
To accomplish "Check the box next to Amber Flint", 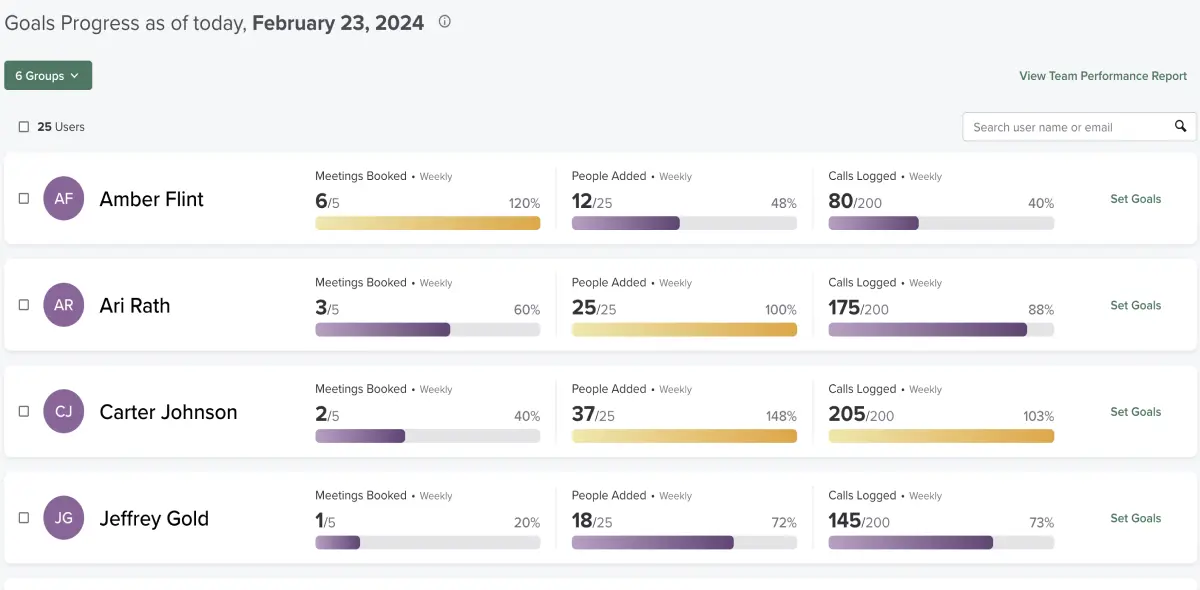I will coord(24,199).
